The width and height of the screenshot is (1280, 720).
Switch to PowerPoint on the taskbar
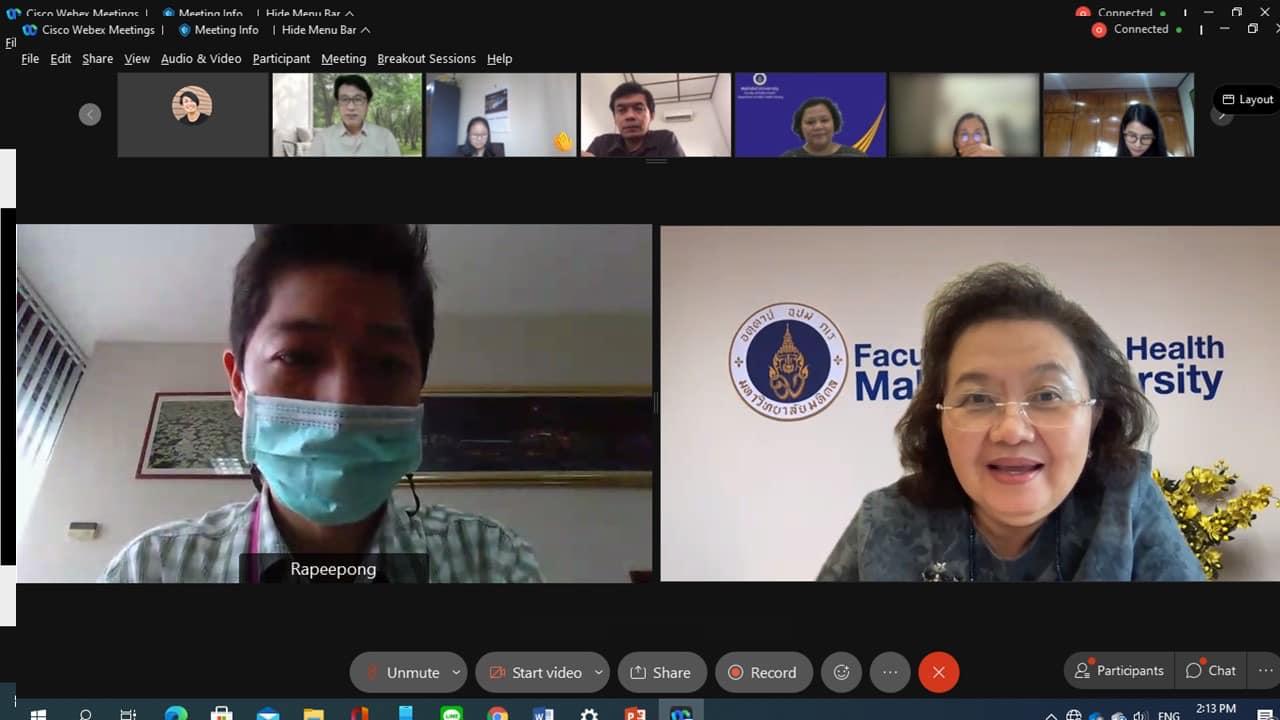635,713
